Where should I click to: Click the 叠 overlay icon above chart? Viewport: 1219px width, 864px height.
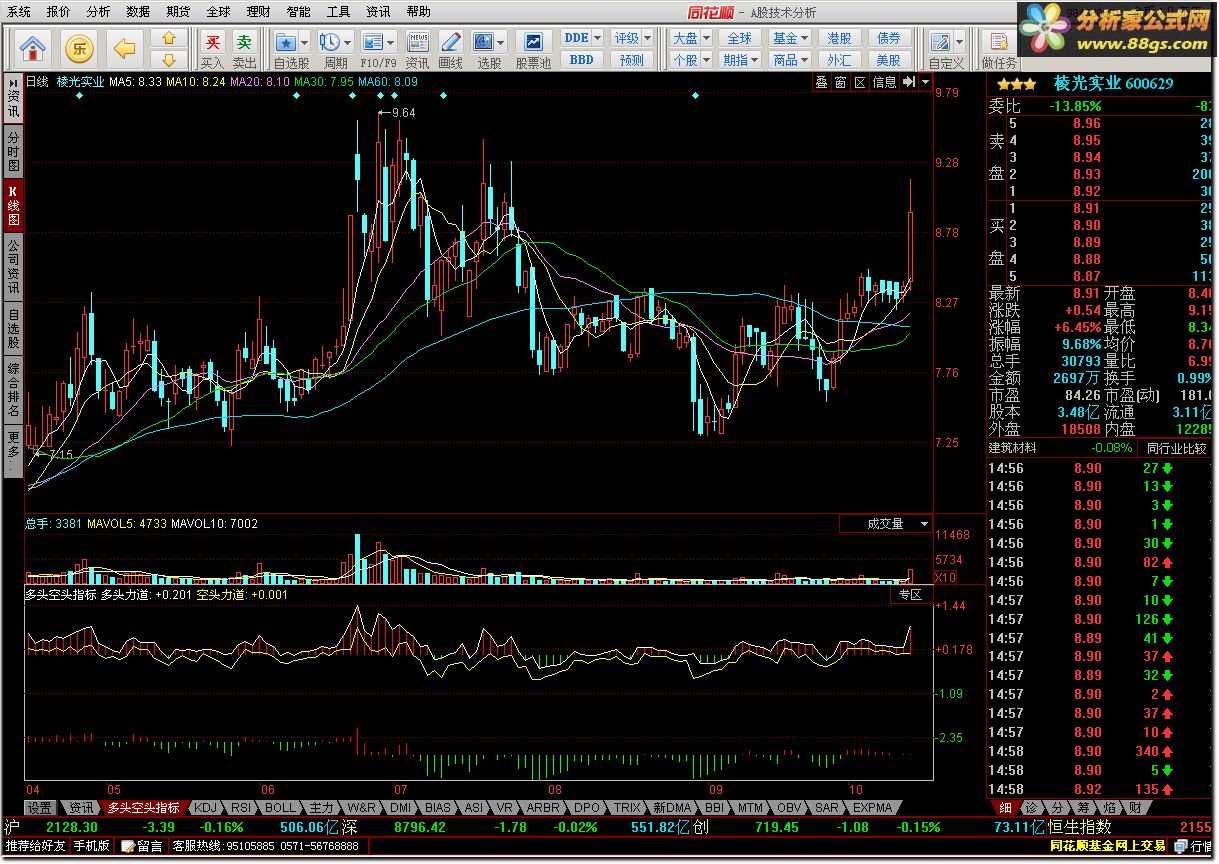point(822,82)
